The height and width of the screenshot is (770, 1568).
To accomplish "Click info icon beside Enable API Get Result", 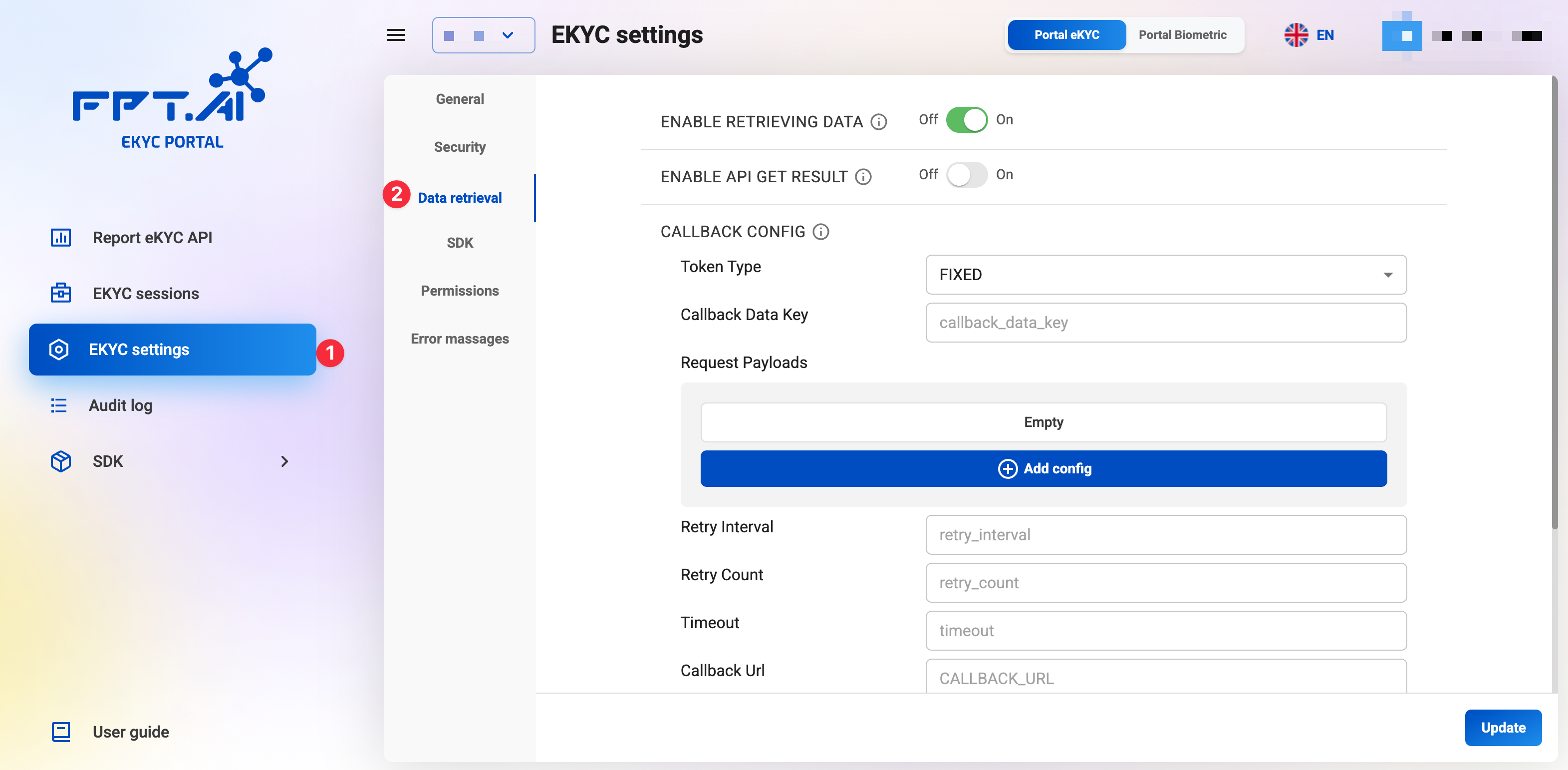I will click(x=863, y=177).
